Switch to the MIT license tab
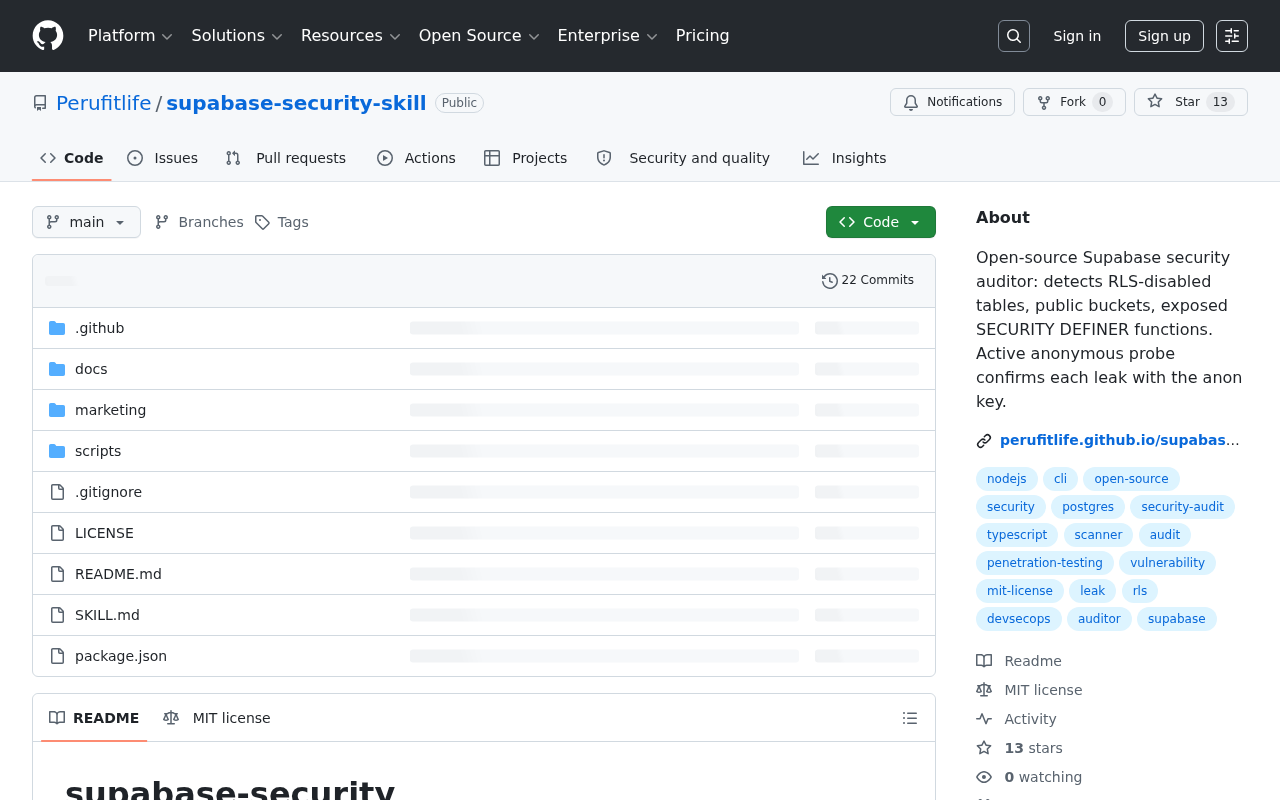 point(217,718)
